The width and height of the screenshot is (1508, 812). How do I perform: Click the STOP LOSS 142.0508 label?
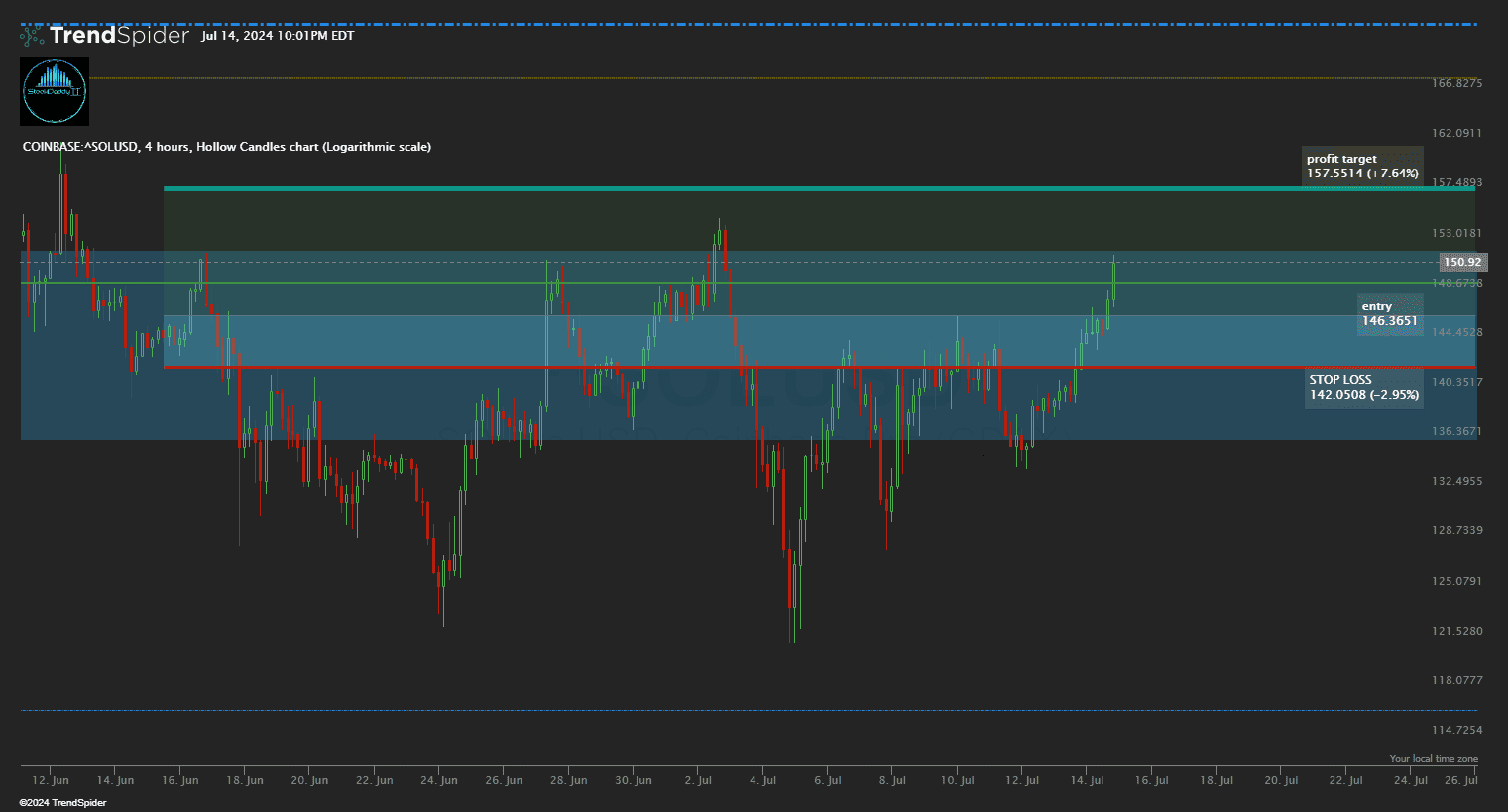(1363, 387)
